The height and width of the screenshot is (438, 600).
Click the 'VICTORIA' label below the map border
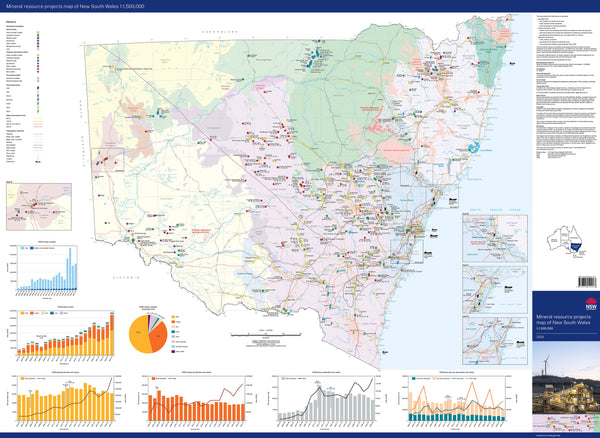126,277
